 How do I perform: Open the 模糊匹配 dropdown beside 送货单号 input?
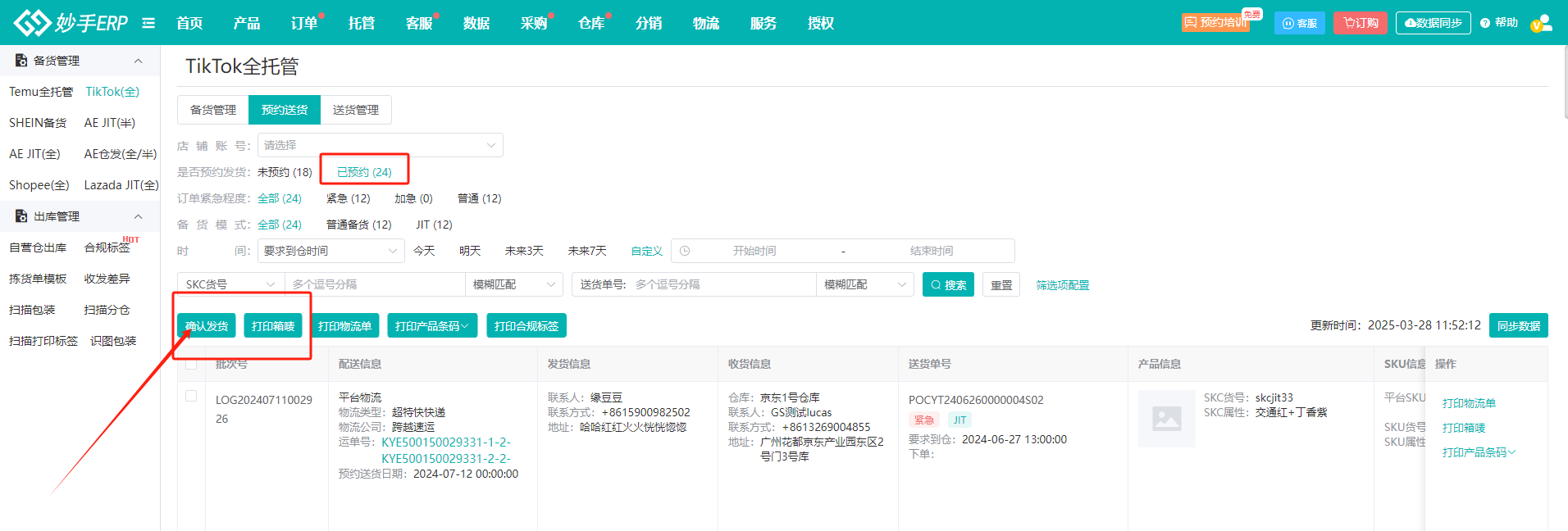(865, 284)
